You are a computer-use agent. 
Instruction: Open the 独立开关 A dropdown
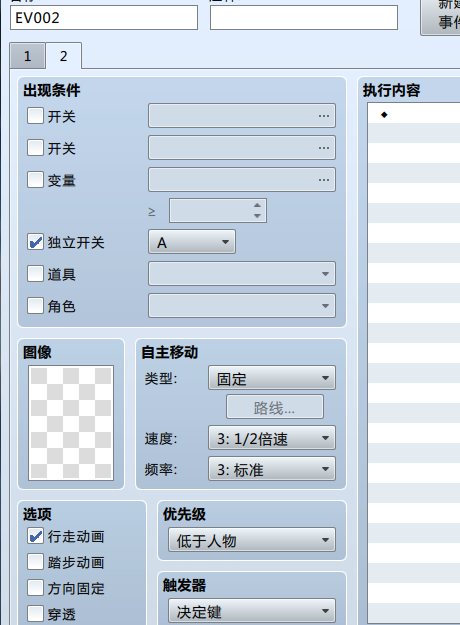[192, 242]
